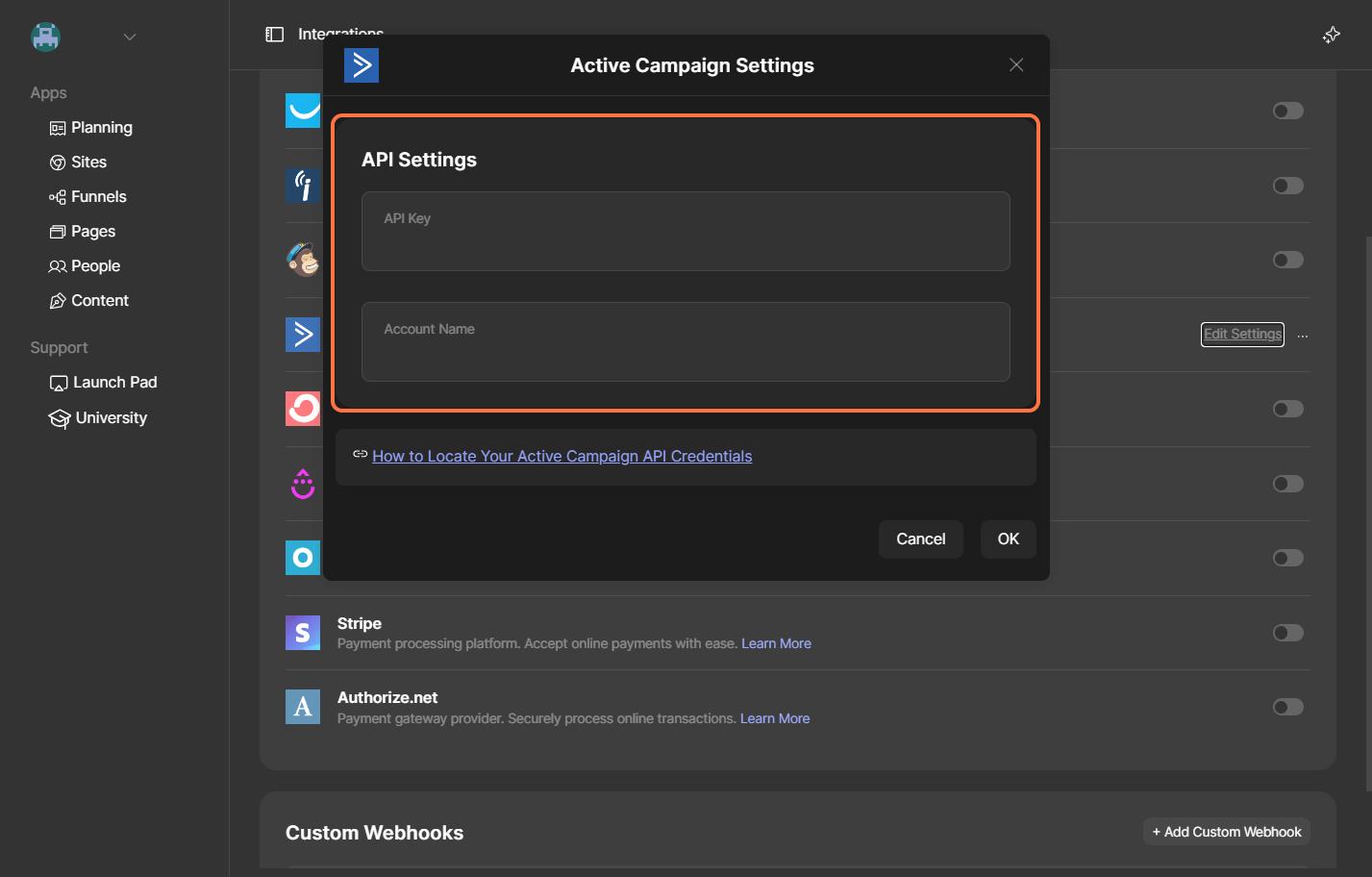Select the Stripe integration name
Viewport: 1372px width, 877px height.
[360, 623]
